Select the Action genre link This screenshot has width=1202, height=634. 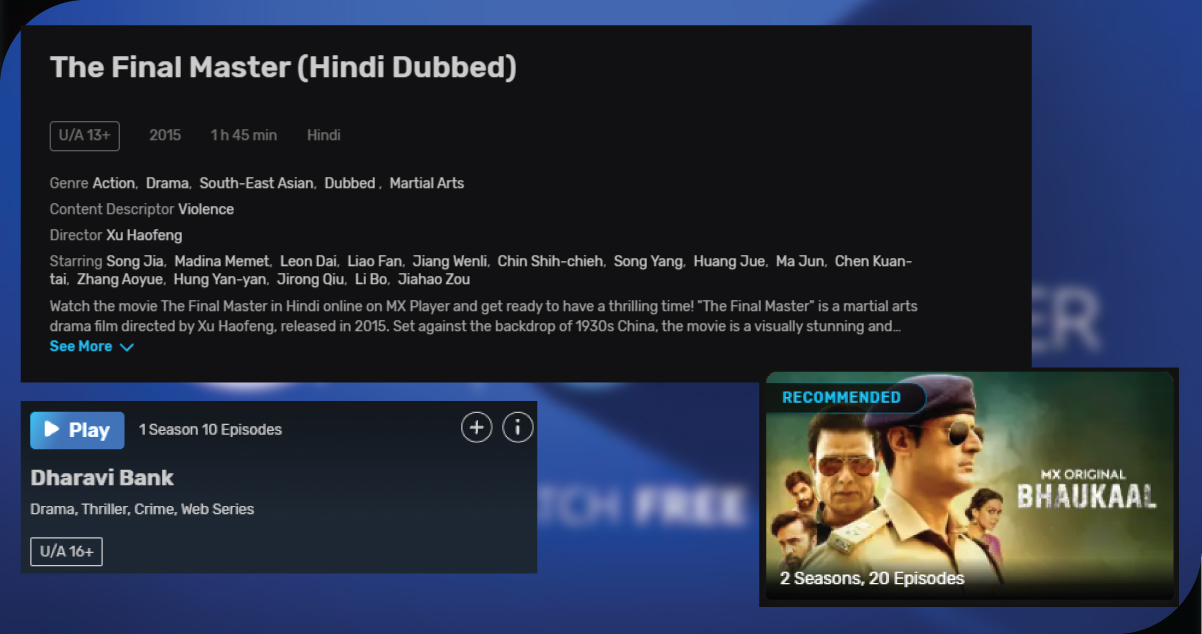point(113,183)
